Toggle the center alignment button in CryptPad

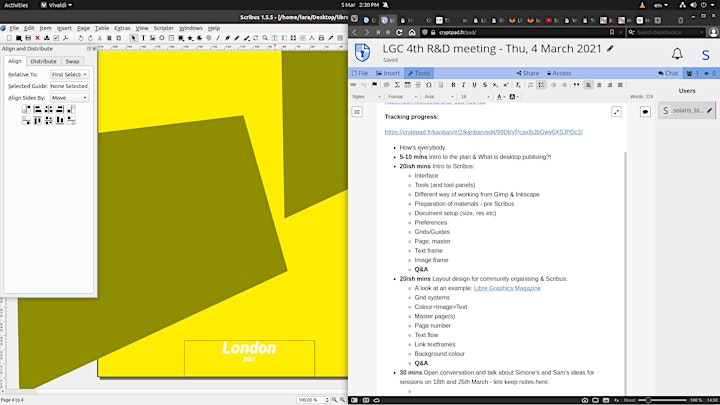(x=599, y=85)
